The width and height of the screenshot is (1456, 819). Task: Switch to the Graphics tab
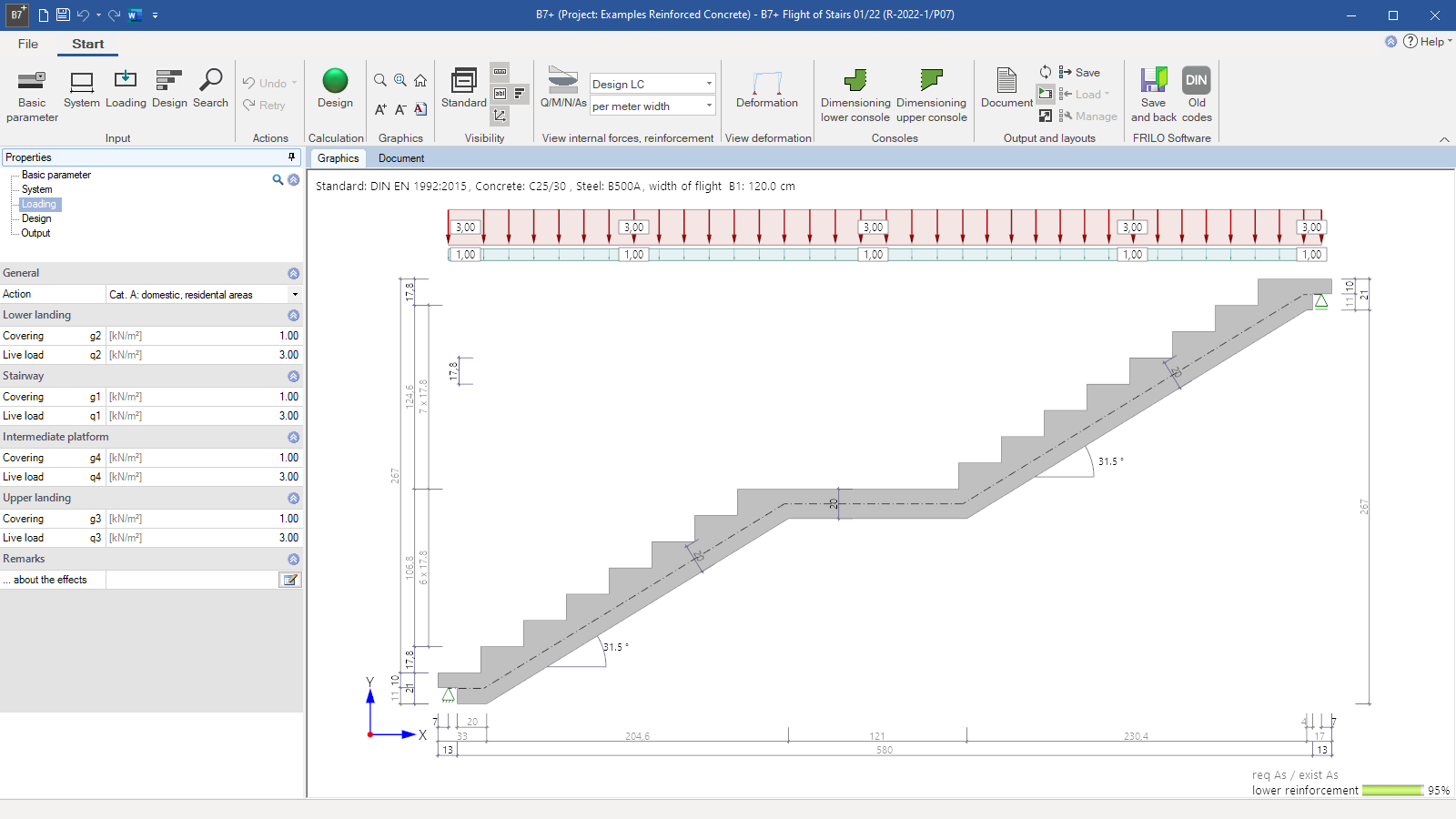(338, 158)
